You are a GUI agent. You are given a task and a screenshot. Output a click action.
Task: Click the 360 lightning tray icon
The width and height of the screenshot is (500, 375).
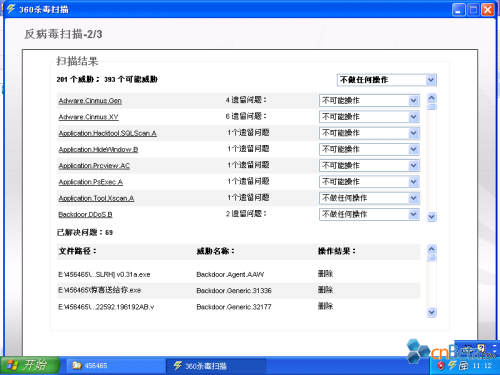pyautogui.click(x=452, y=366)
